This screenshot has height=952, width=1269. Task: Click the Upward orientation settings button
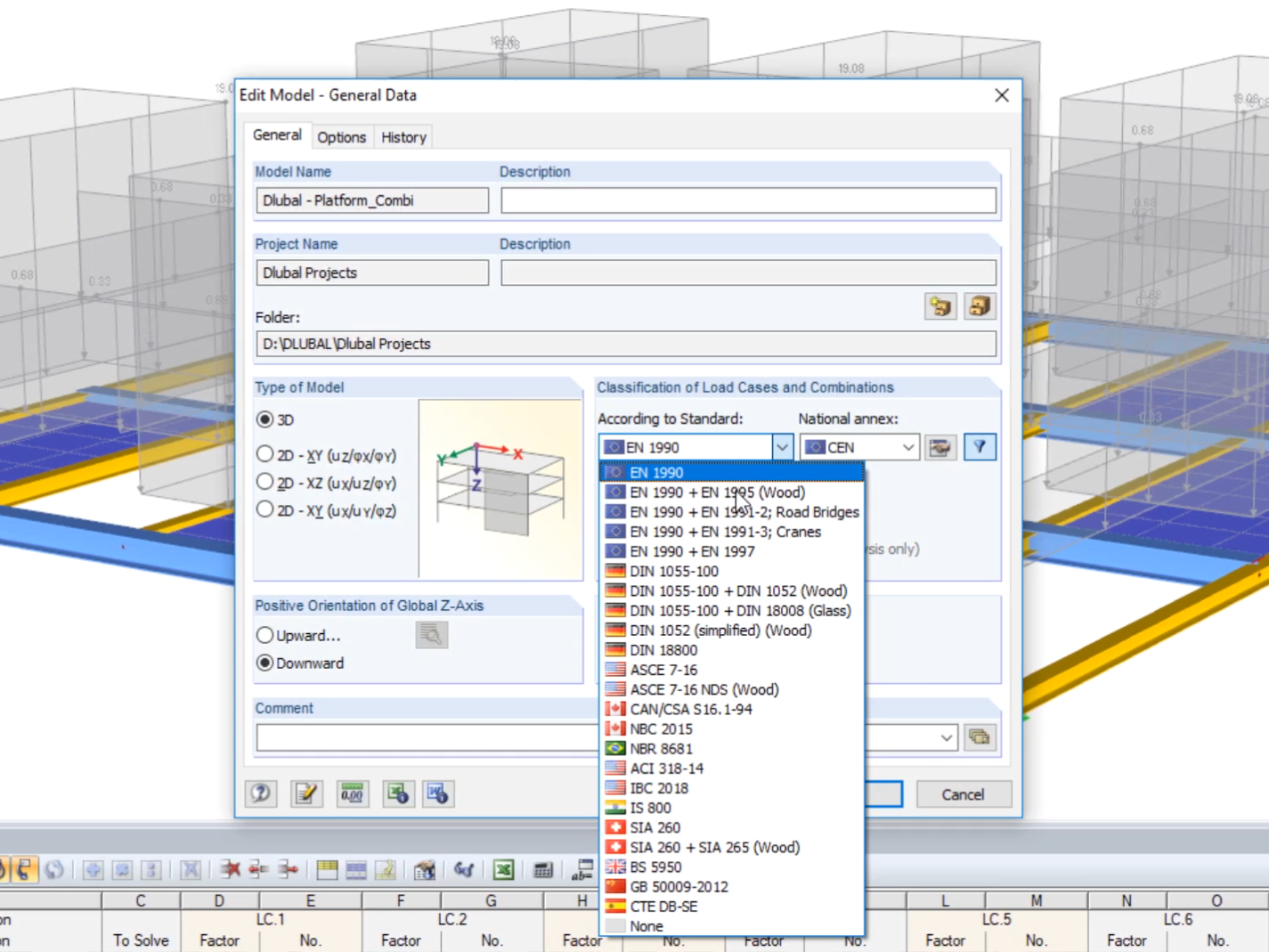click(x=432, y=635)
